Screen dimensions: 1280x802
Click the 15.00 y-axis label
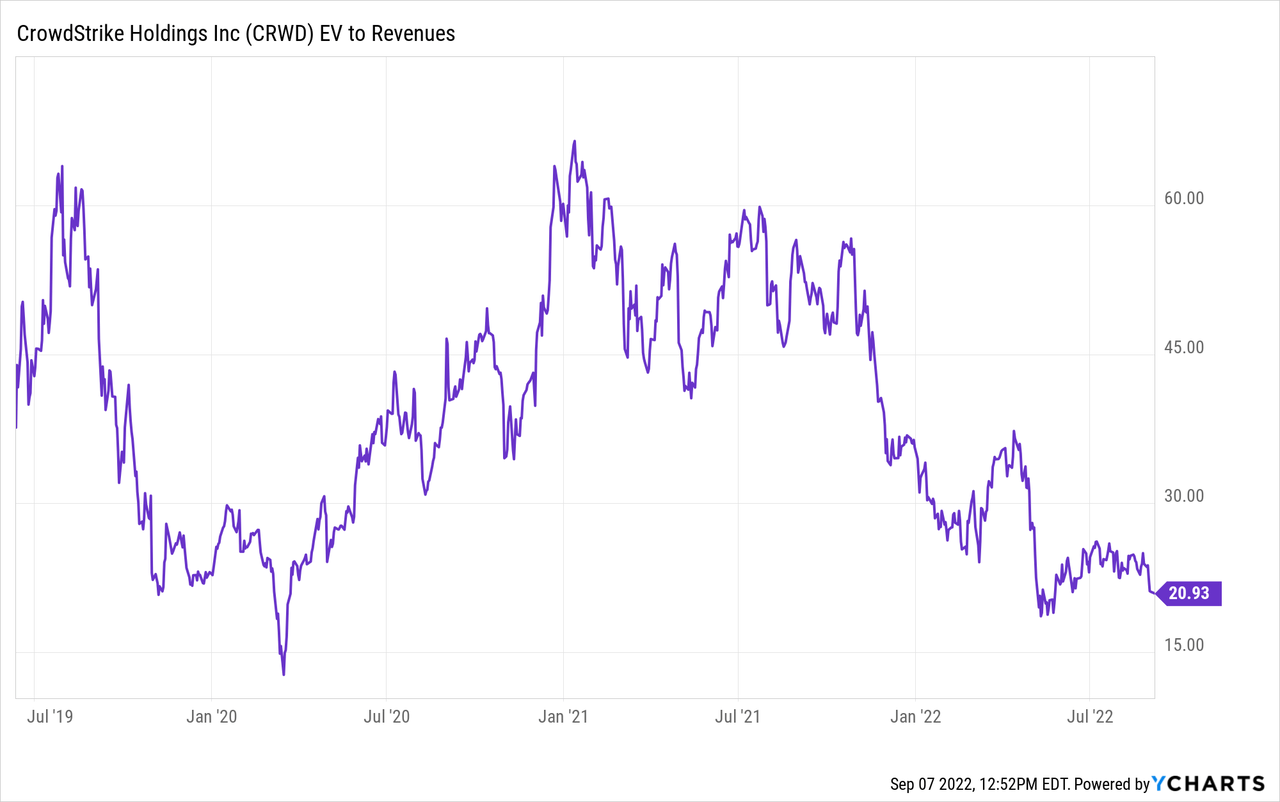[x=1184, y=645]
